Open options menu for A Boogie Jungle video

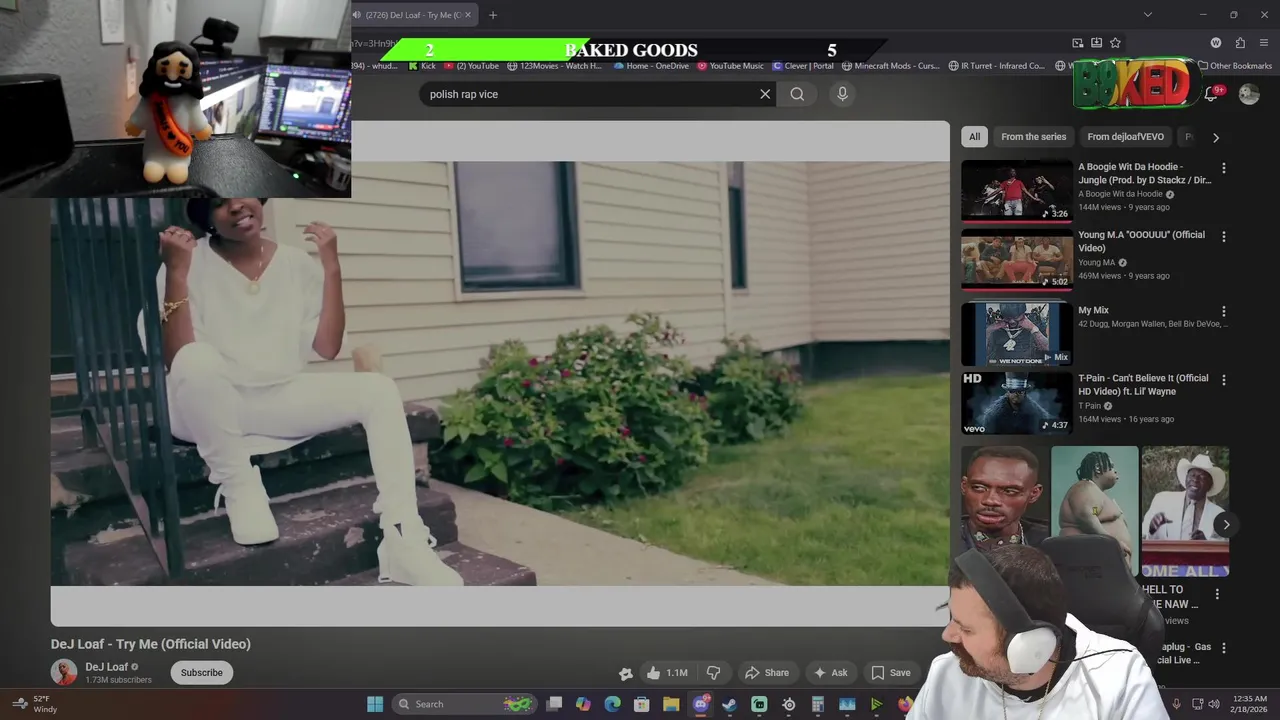[1223, 168]
